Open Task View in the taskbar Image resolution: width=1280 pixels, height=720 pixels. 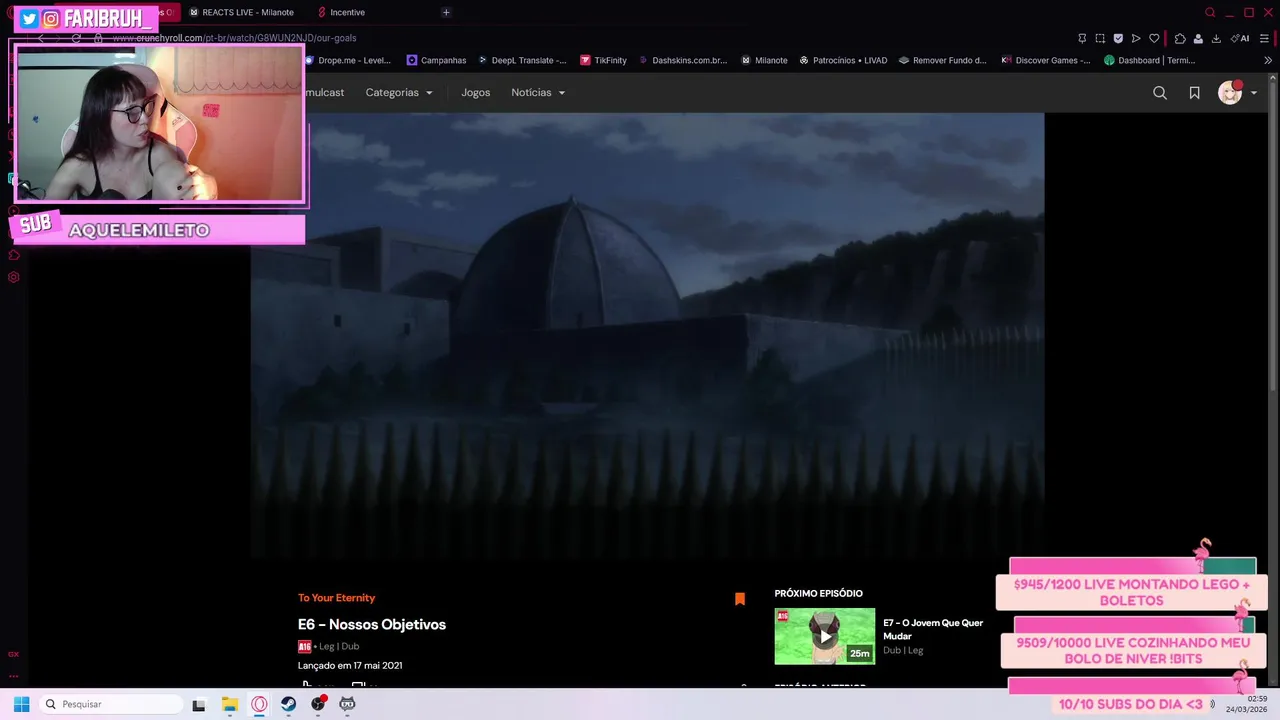199,704
